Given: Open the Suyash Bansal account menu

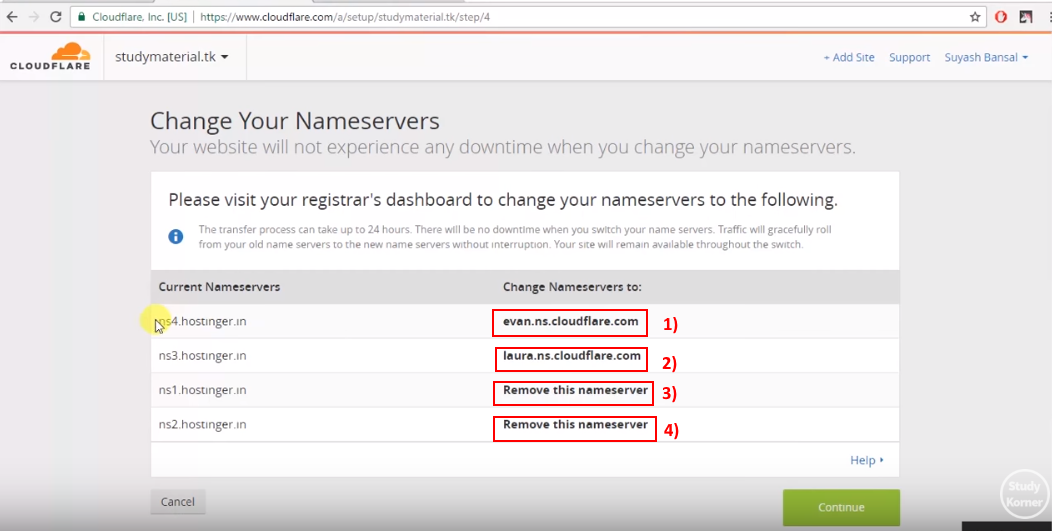Looking at the screenshot, I should (x=986, y=58).
